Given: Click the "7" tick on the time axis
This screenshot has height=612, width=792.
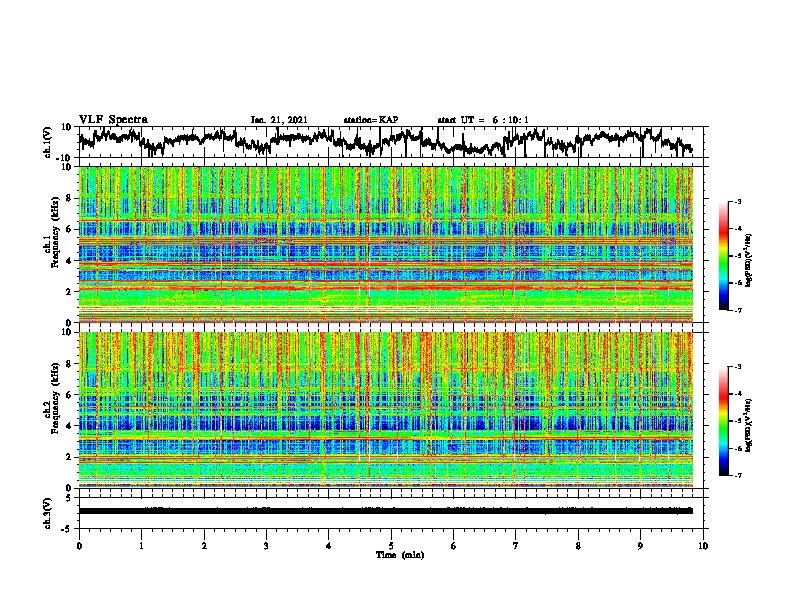Looking at the screenshot, I should [516, 546].
